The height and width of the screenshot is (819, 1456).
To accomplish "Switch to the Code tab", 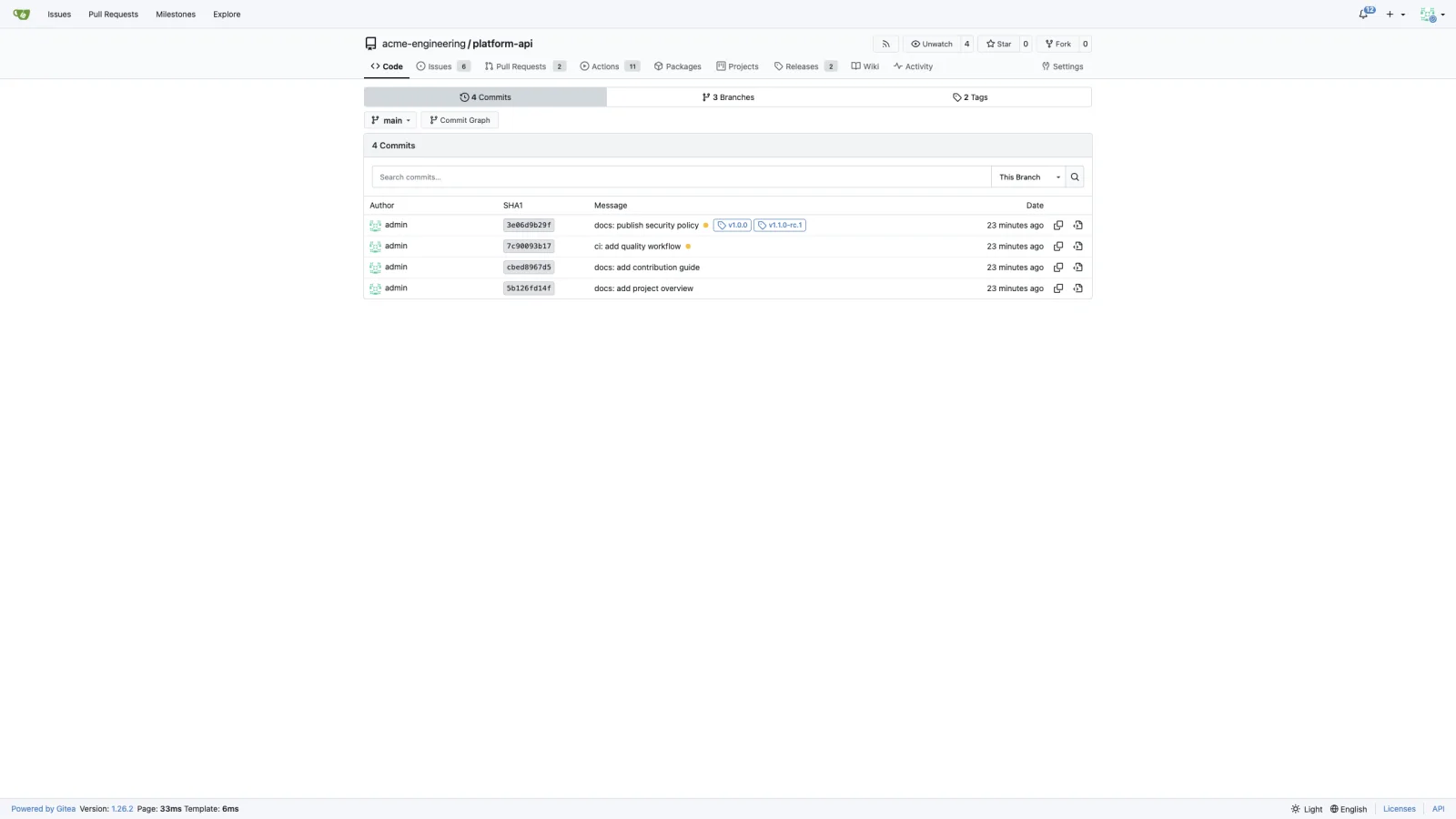I will [387, 66].
